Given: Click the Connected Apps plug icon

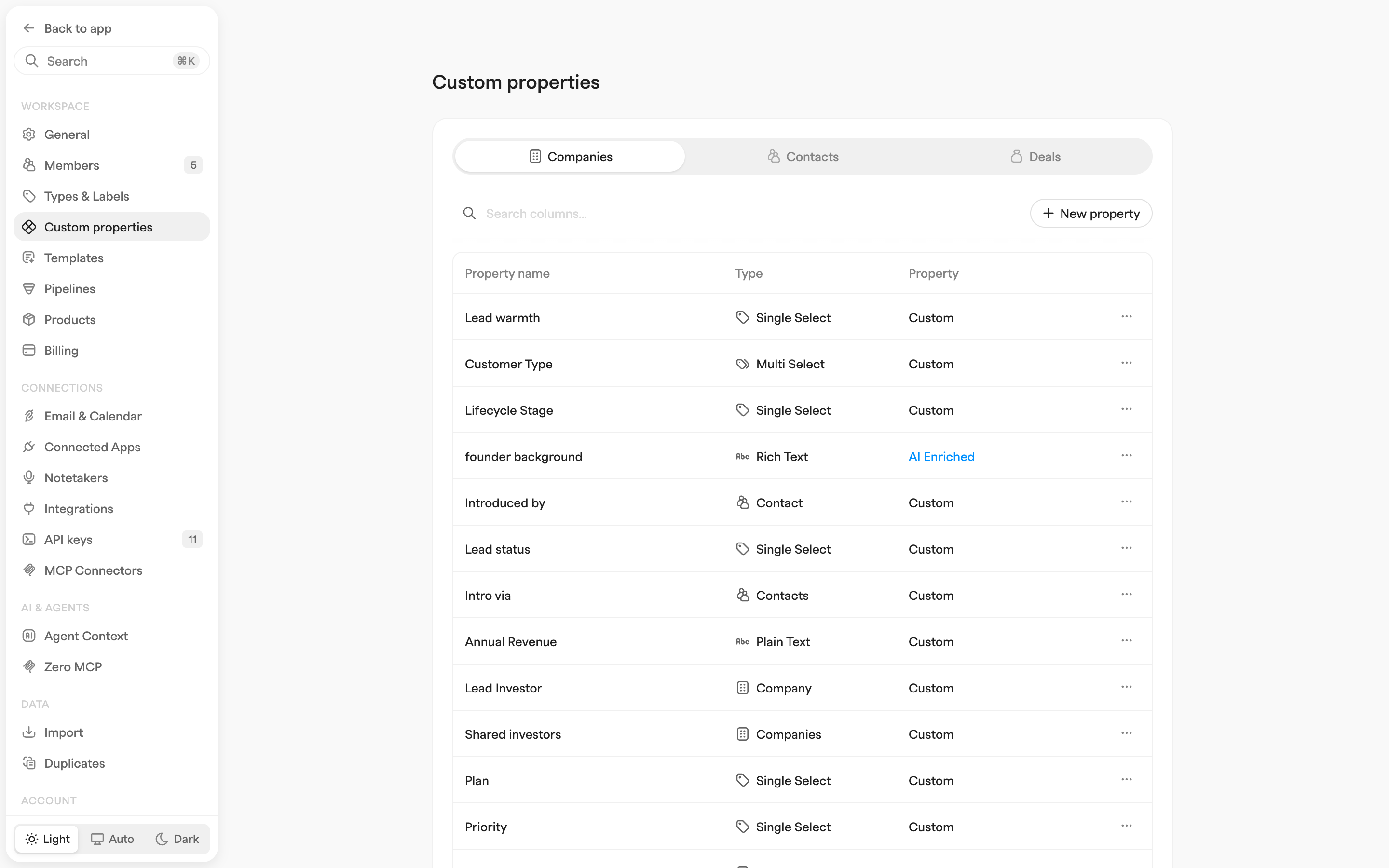Looking at the screenshot, I should pyautogui.click(x=29, y=447).
